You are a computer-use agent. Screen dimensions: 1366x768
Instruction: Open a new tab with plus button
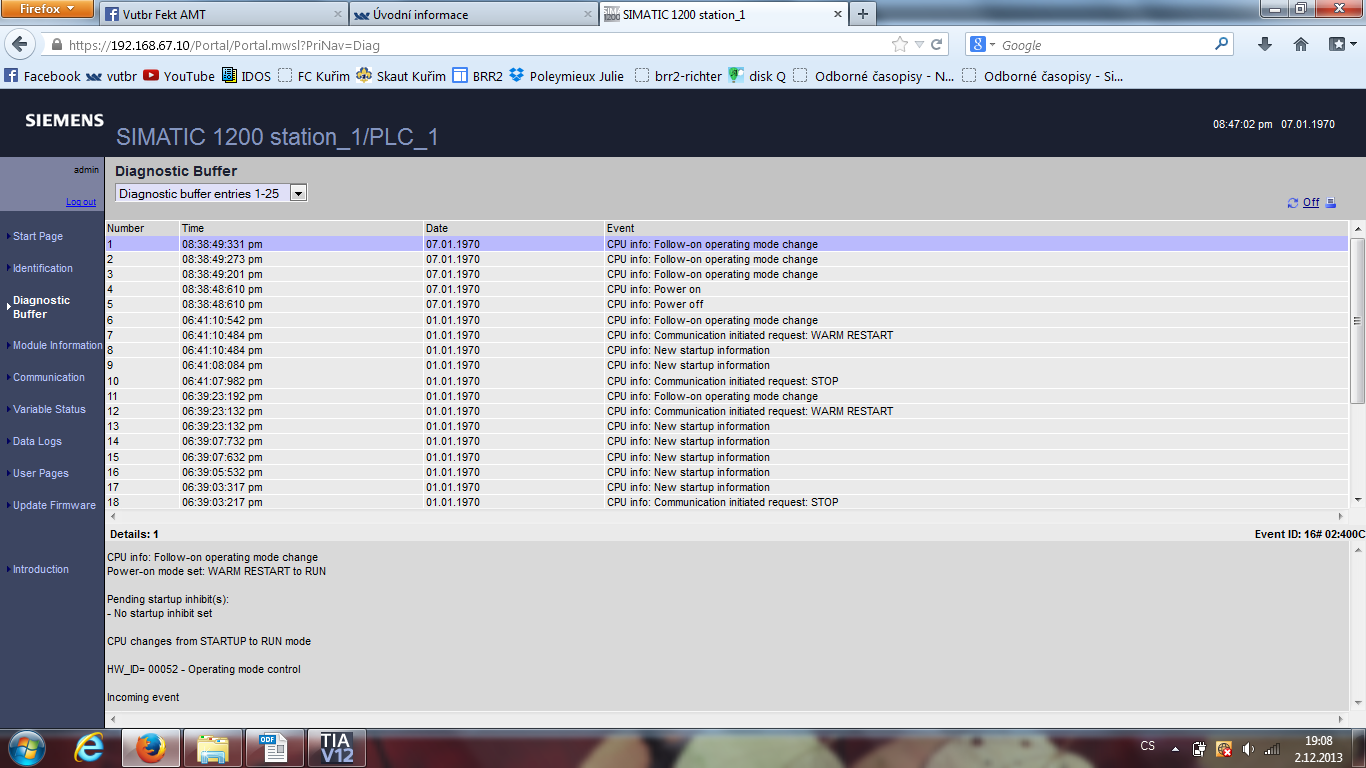pyautogui.click(x=862, y=14)
